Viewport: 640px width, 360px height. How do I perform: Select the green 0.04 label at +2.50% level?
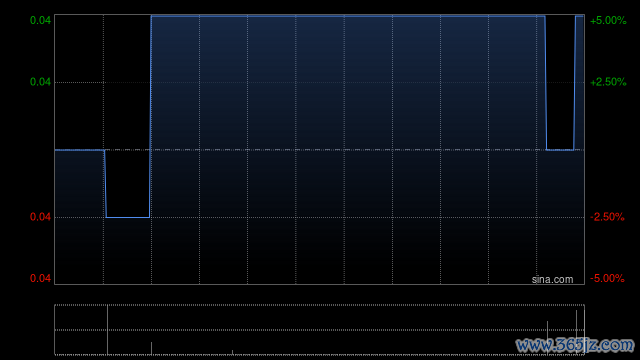pos(40,82)
